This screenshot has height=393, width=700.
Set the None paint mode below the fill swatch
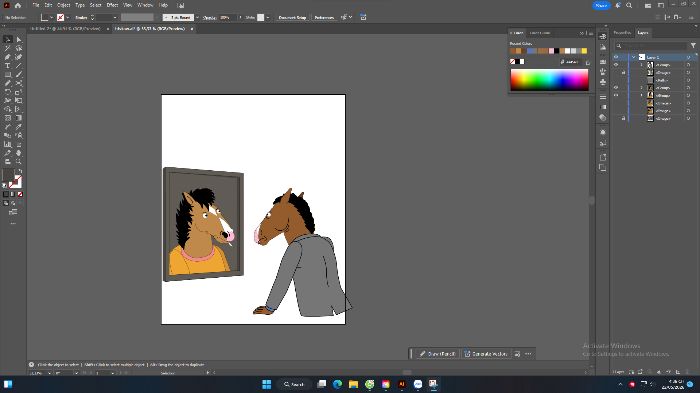(20, 194)
